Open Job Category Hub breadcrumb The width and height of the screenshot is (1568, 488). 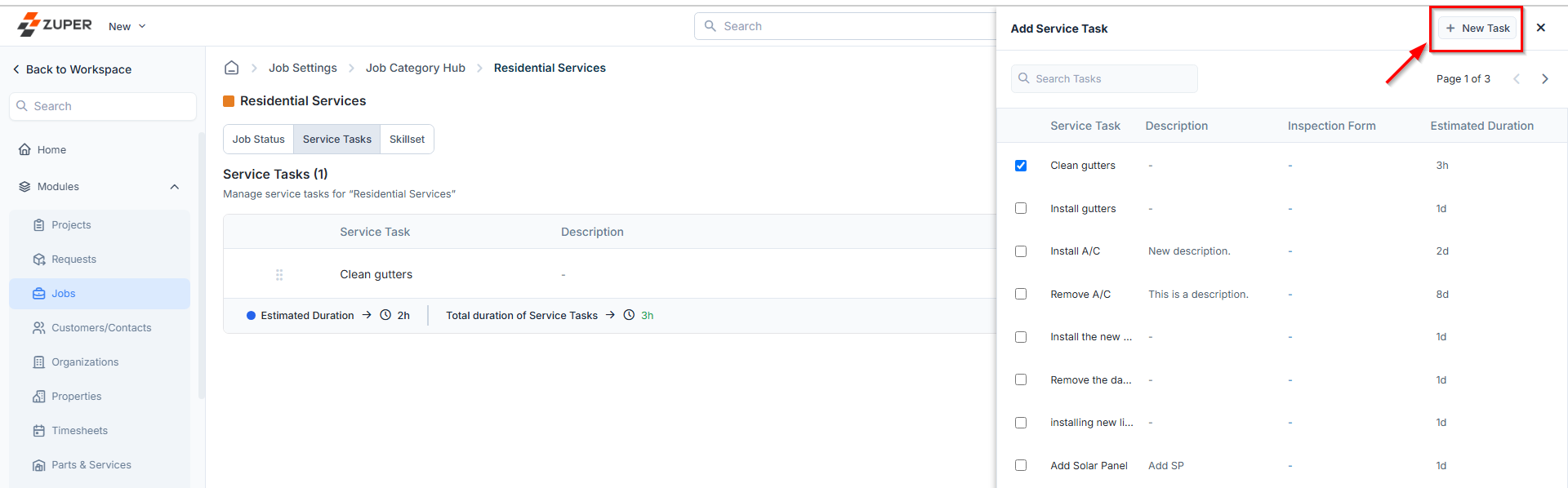click(x=416, y=68)
